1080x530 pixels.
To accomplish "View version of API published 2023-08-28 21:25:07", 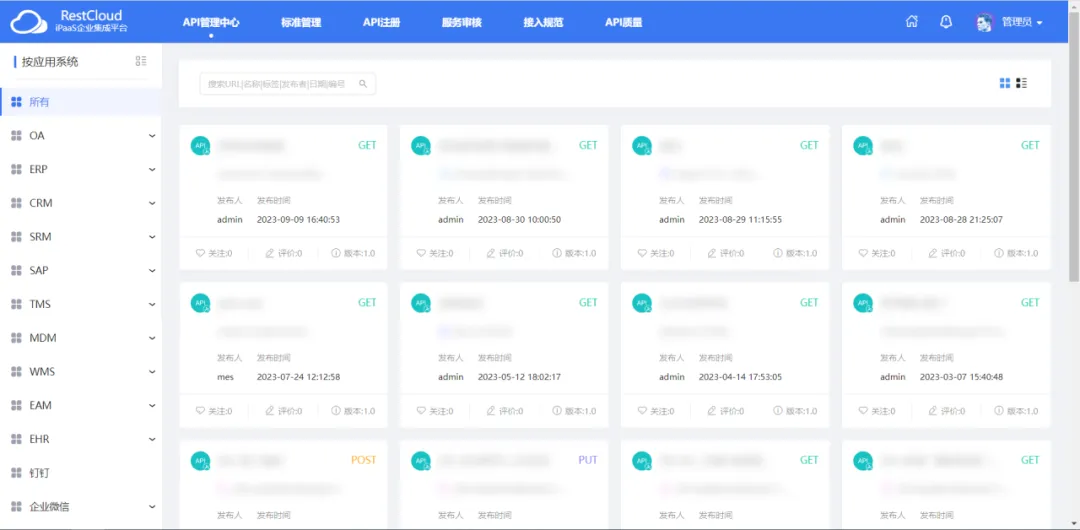I will (1016, 254).
